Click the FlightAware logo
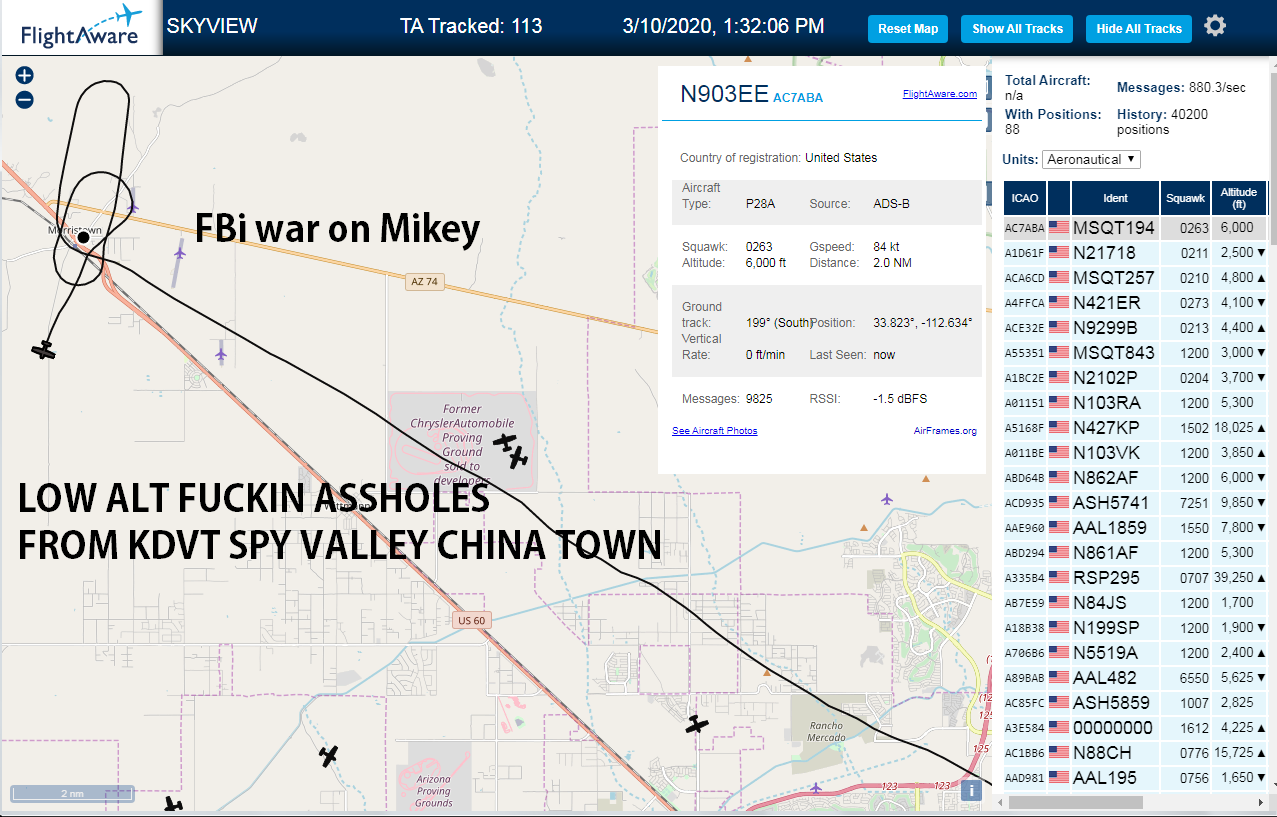Viewport: 1277px width, 817px height. (81, 27)
